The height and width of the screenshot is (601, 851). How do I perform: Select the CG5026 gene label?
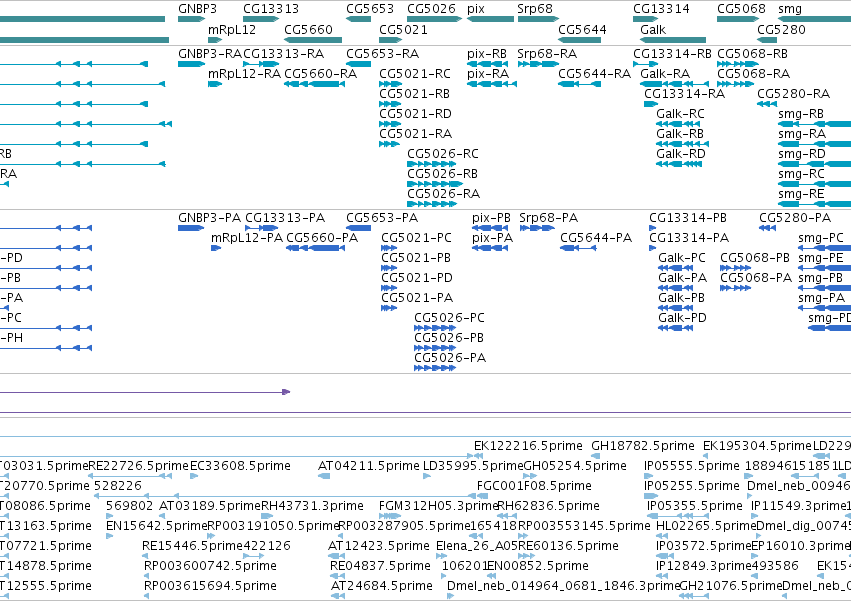point(431,9)
